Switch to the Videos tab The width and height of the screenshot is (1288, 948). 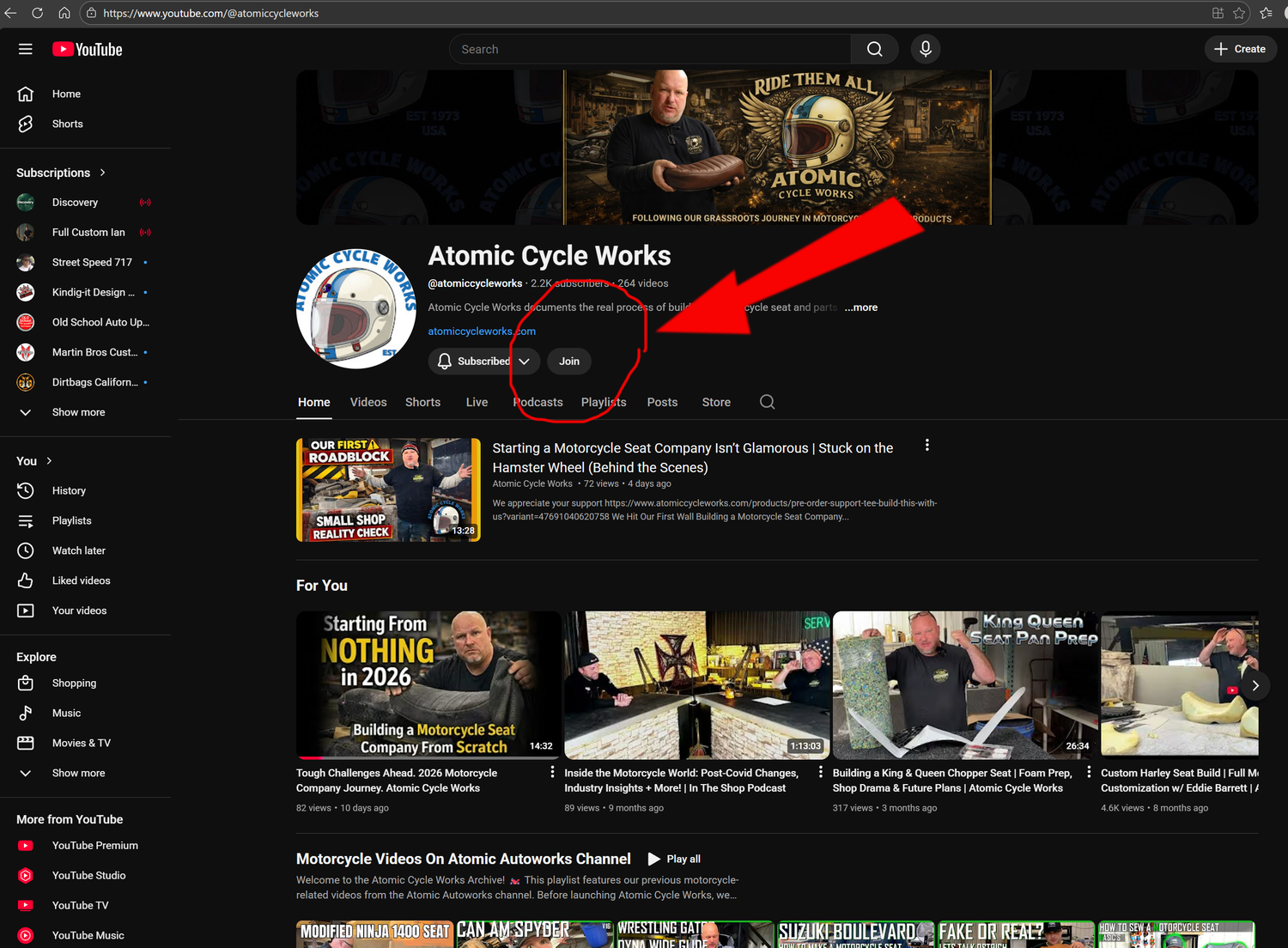(x=368, y=402)
